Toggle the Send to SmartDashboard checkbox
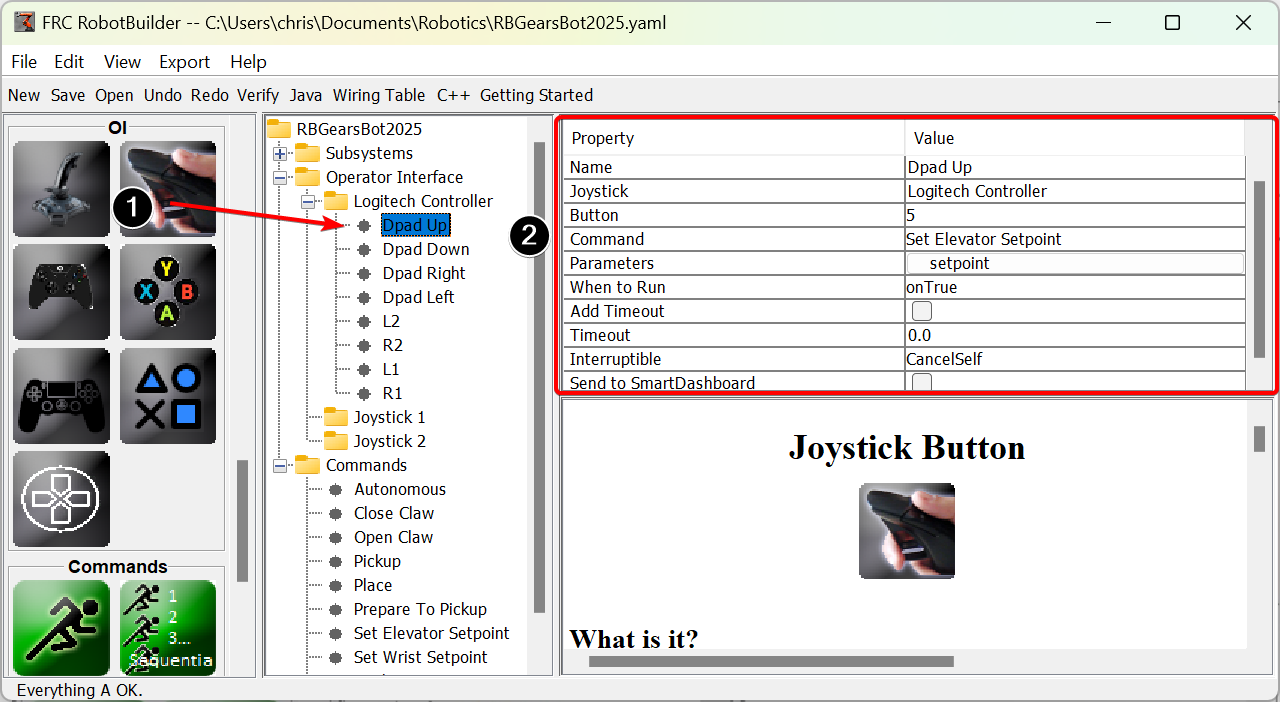The width and height of the screenshot is (1280, 702). [922, 382]
